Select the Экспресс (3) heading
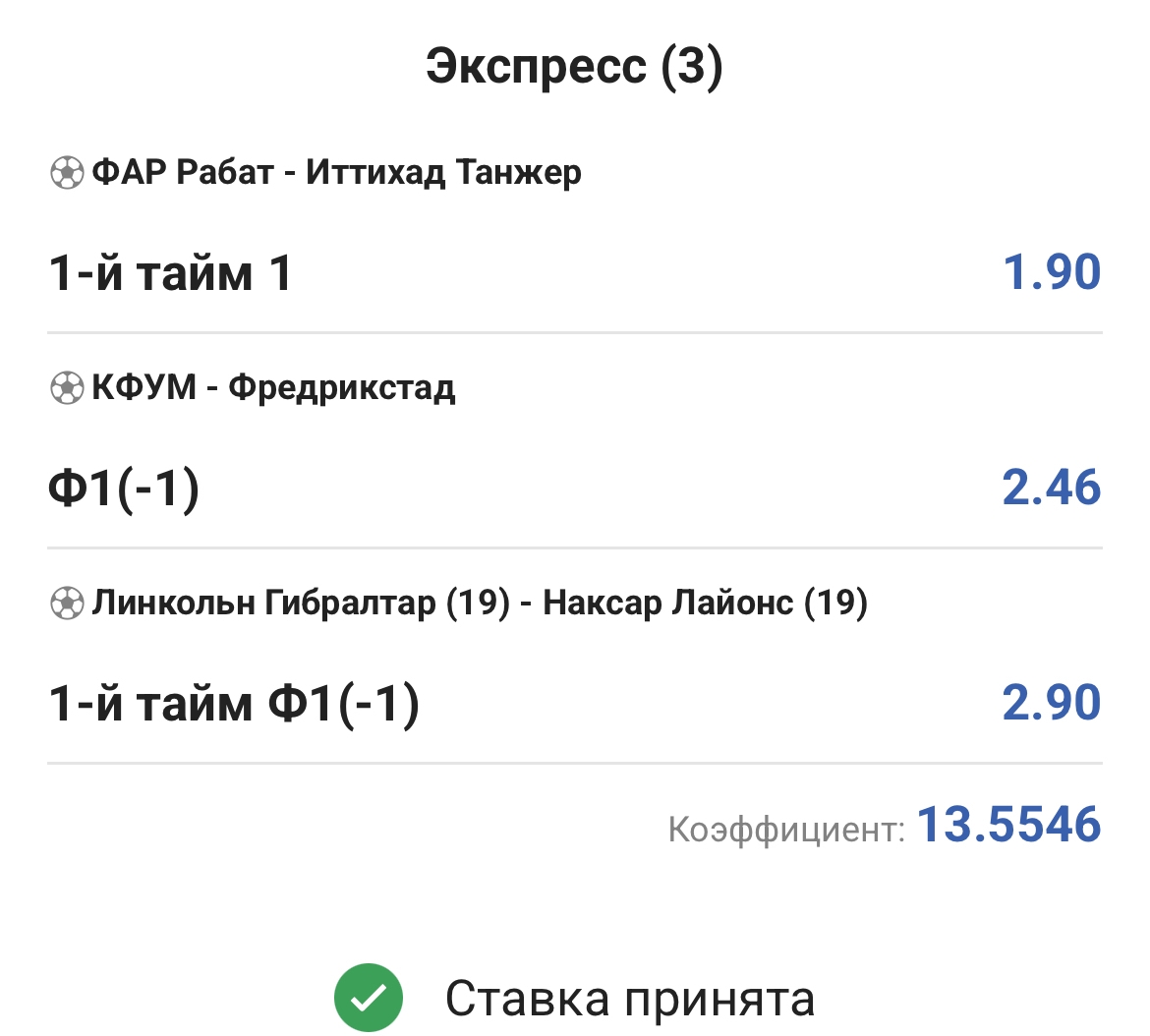 coord(574,67)
